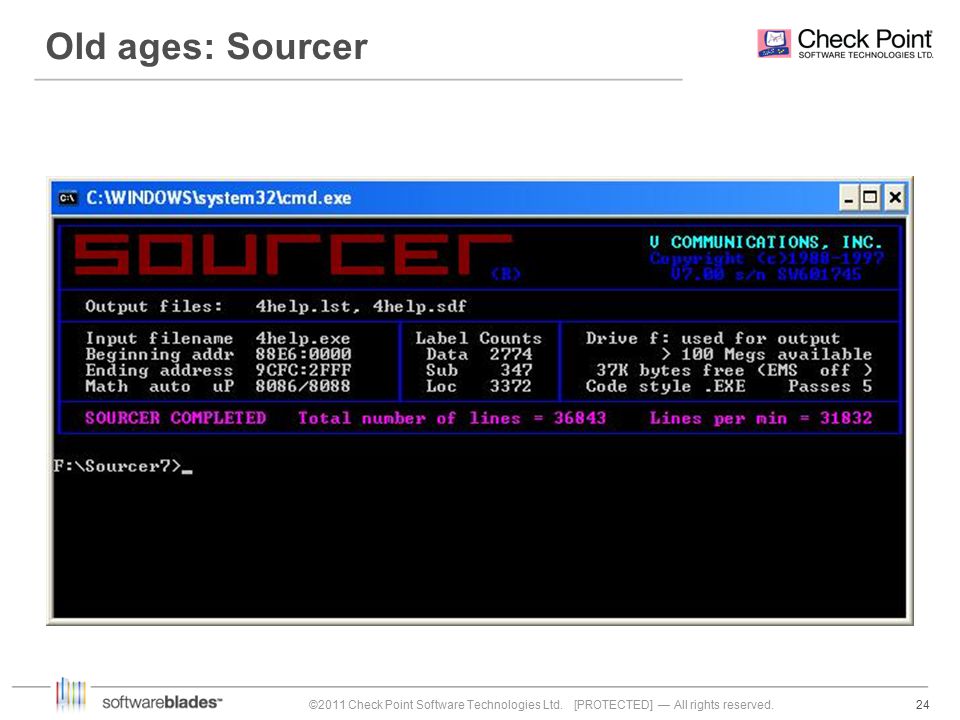Click the 'Input filename' label
The height and width of the screenshot is (720, 960).
click(159, 339)
